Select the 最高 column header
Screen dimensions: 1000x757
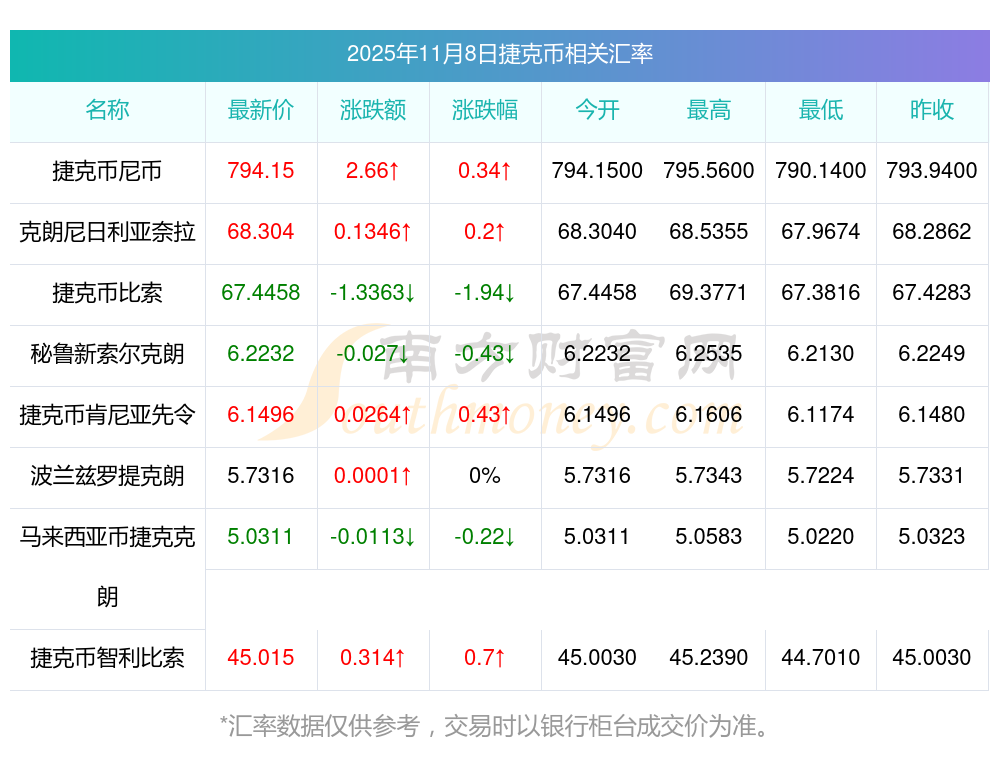709,110
